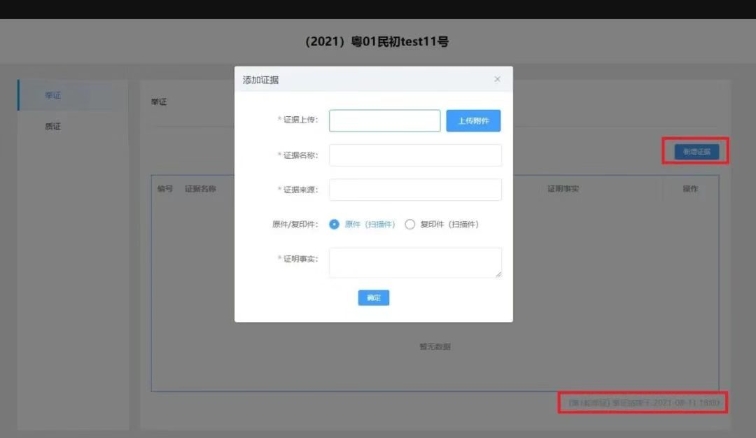Viewport: 756px width, 438px height.
Task: Click the 证据名称 table column header
Action: [x=201, y=188]
